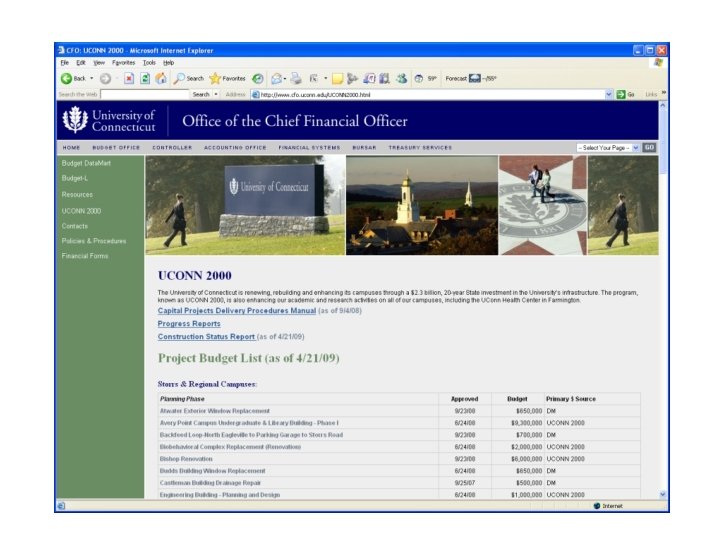Open the Contacts sidebar link
720x540 pixels.
pyautogui.click(x=75, y=226)
